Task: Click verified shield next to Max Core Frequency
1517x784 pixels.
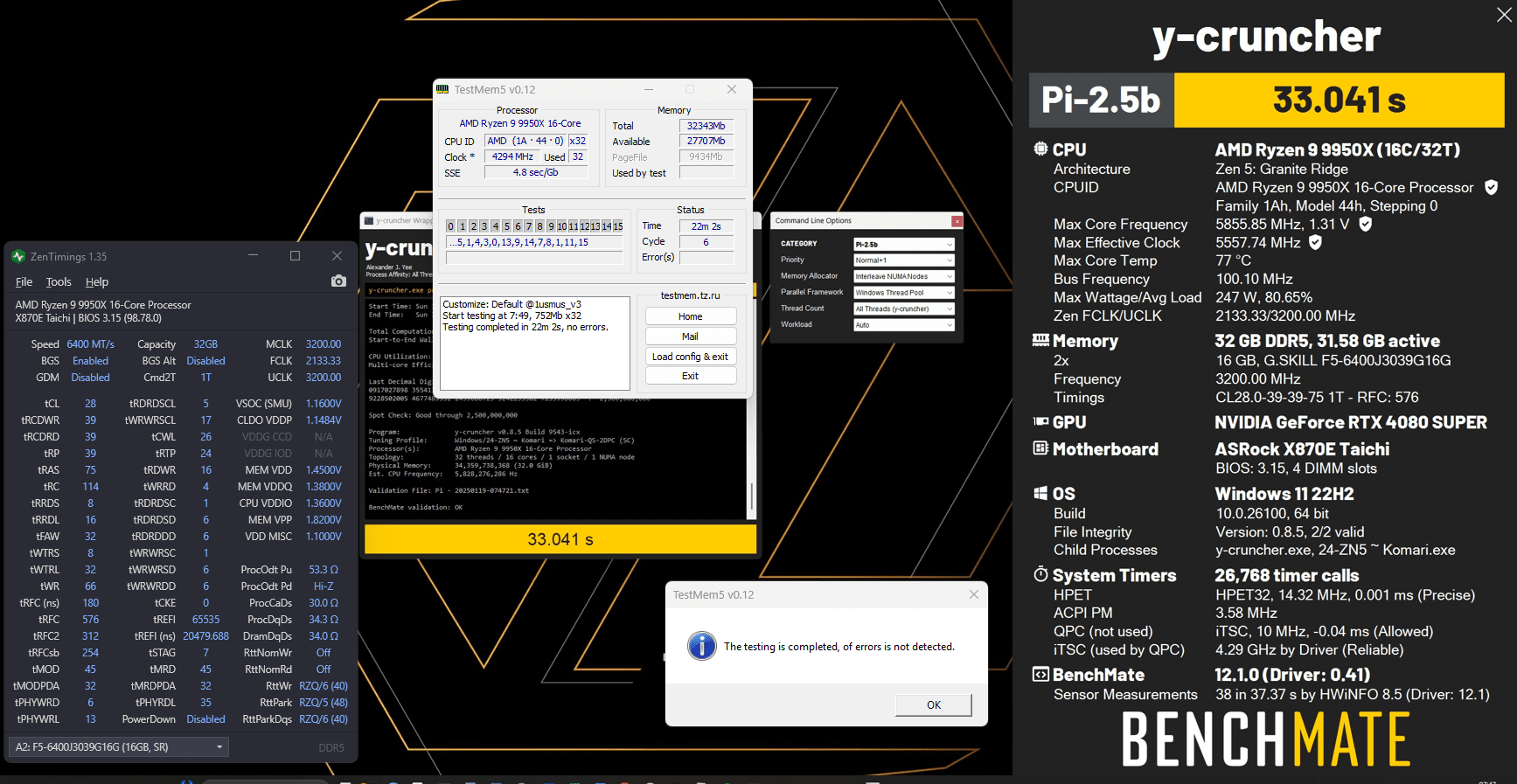Action: tap(1366, 224)
